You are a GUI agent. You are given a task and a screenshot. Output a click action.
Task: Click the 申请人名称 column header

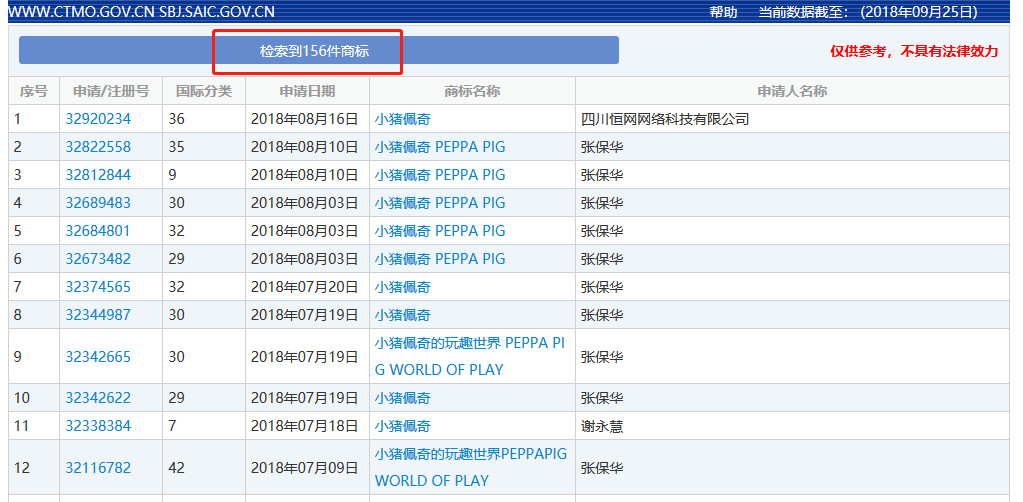click(792, 91)
